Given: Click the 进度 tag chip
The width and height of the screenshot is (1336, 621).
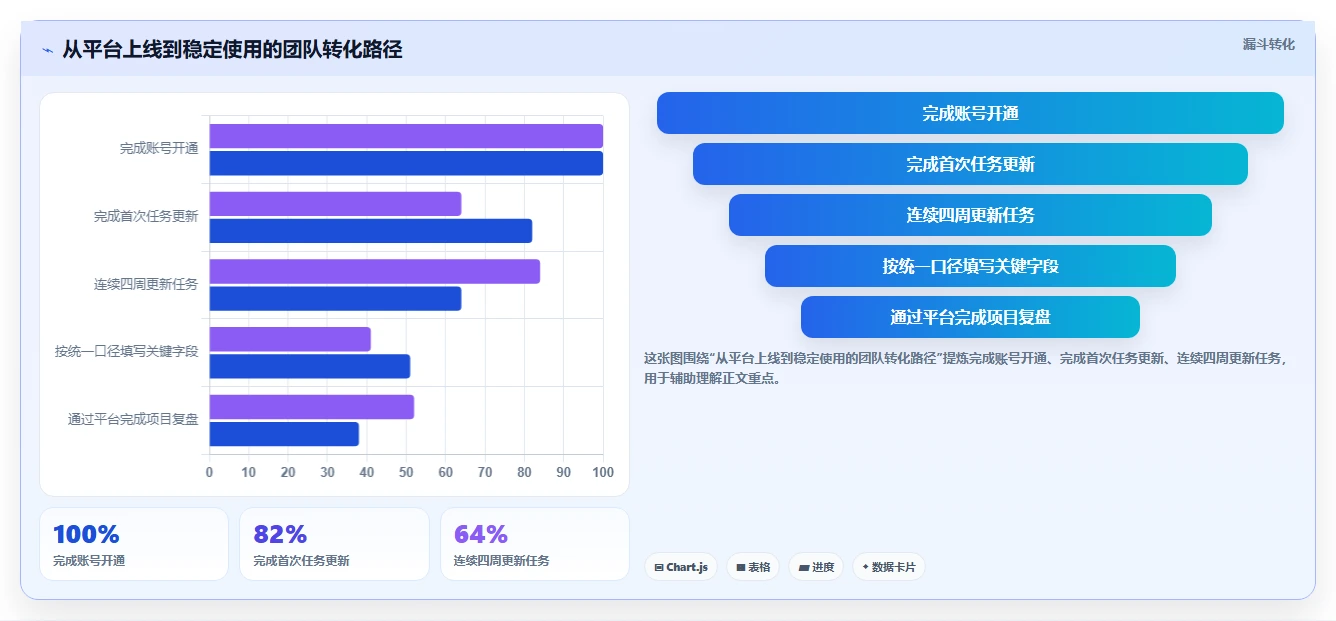Looking at the screenshot, I should (816, 567).
